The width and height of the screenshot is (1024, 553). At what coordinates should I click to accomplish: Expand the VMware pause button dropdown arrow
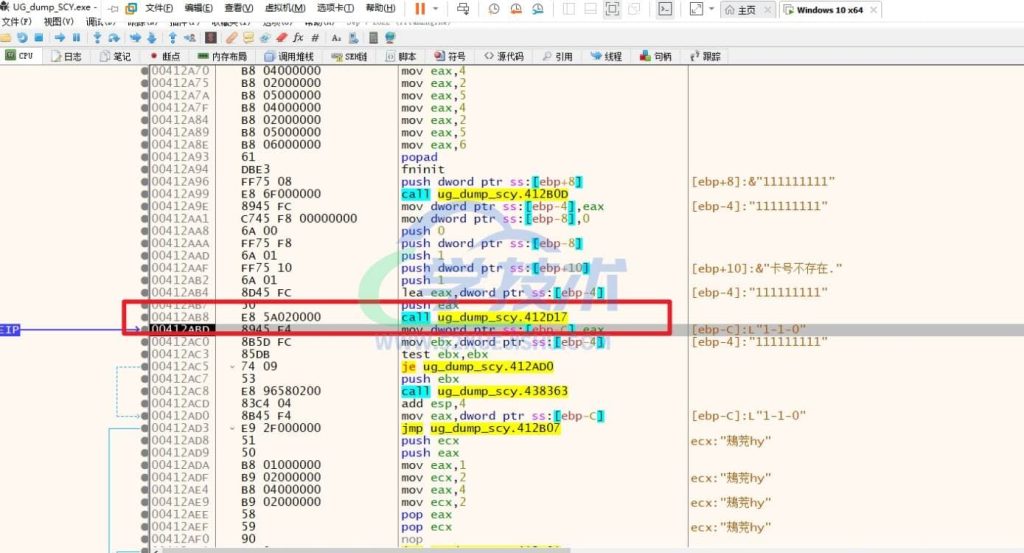437,8
